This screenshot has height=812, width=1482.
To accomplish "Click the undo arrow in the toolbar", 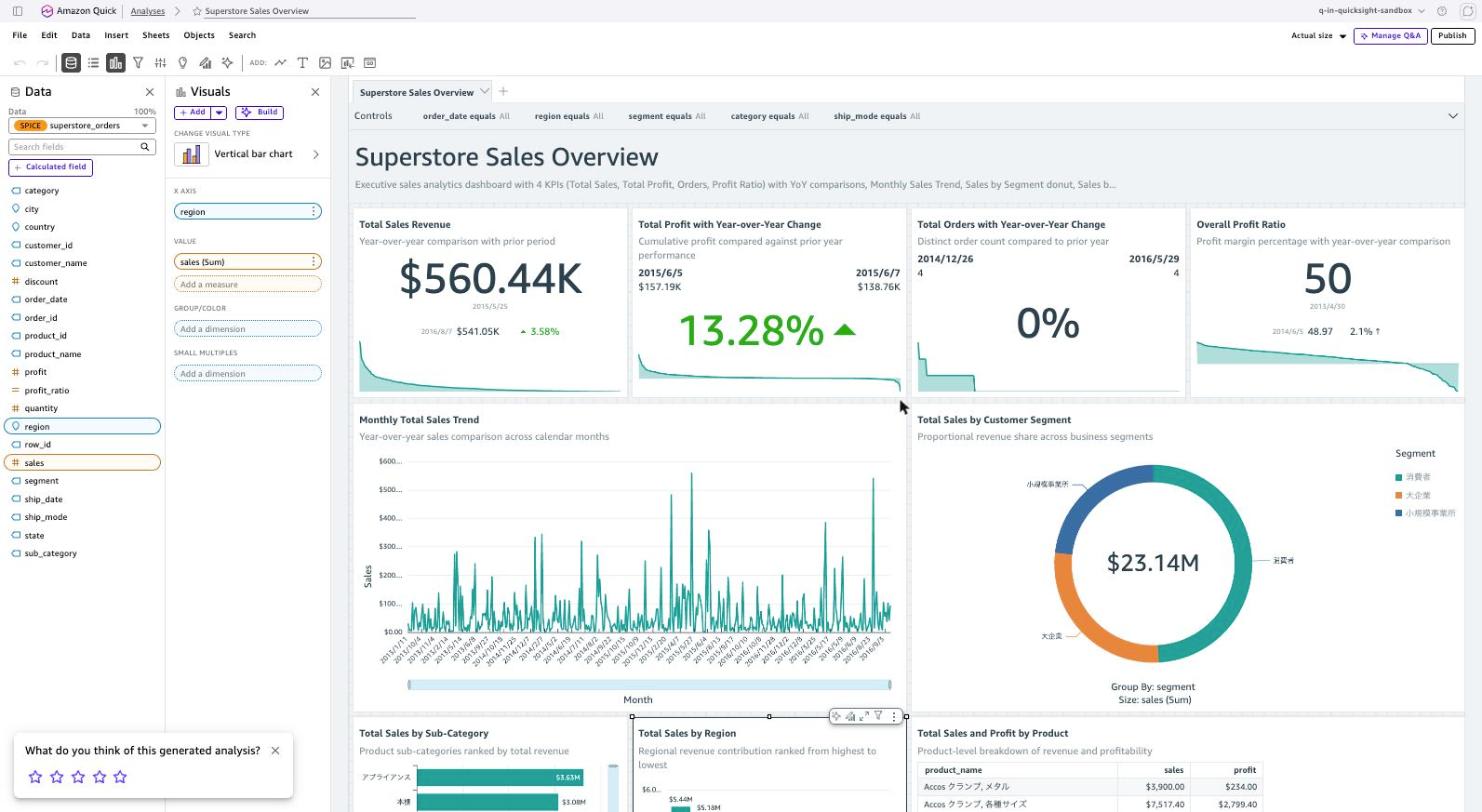I will [x=20, y=63].
